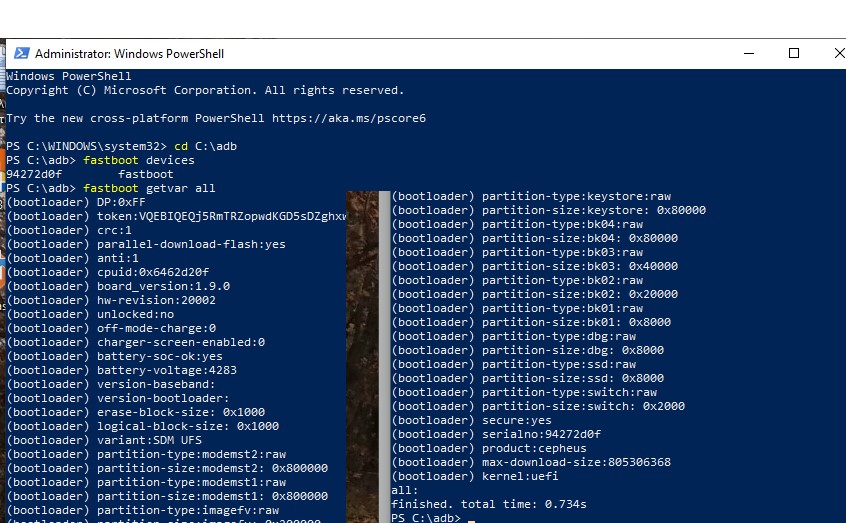The width and height of the screenshot is (846, 523).
Task: Click the 'off-mode-charge:0' line
Action: coord(111,329)
